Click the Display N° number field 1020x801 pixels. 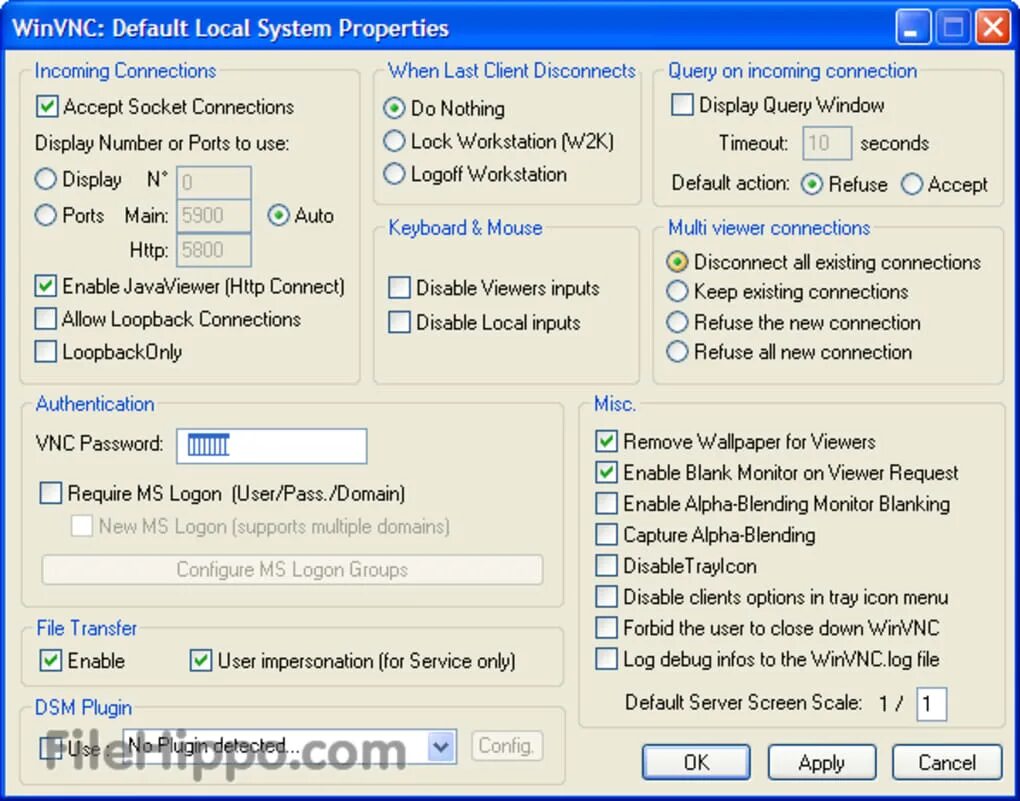pos(214,182)
